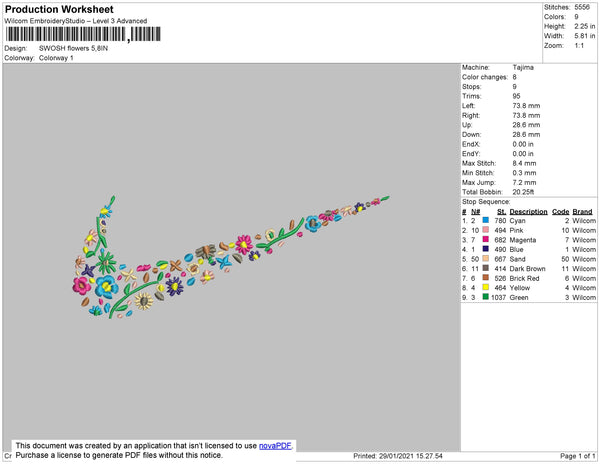The height and width of the screenshot is (464, 600).
Task: Click design name 'SWOSH flowers 5,8IN'
Action: click(73, 48)
